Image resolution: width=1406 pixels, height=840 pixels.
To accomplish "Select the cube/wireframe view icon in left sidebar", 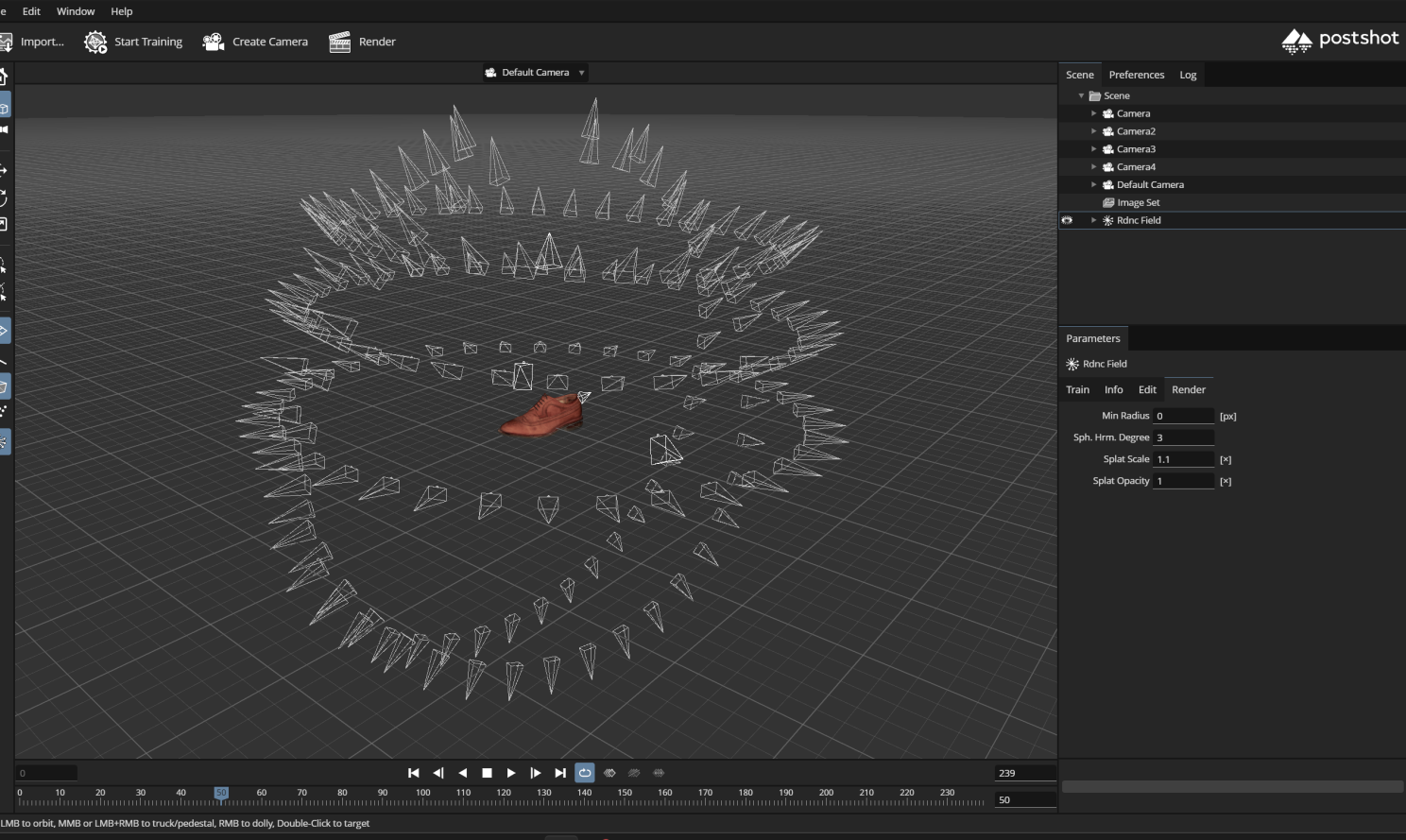I will 6,107.
